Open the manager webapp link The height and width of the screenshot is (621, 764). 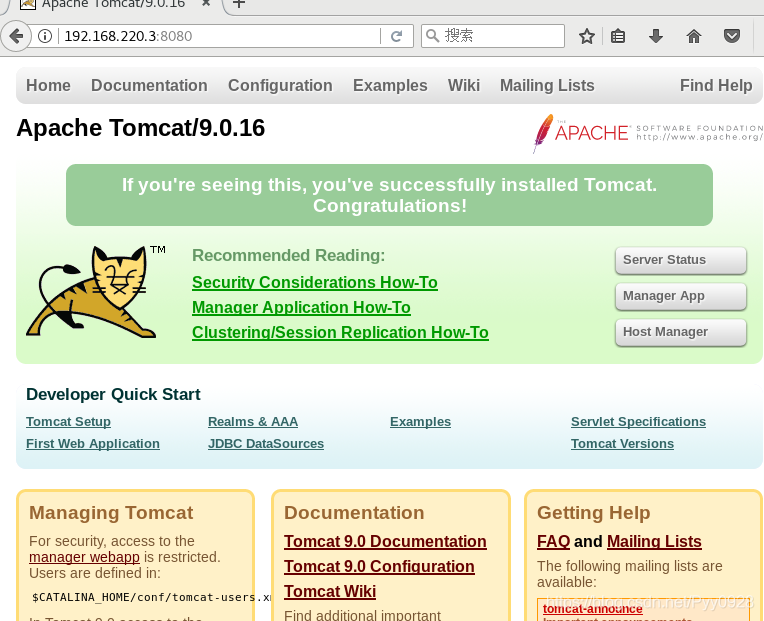[84, 557]
